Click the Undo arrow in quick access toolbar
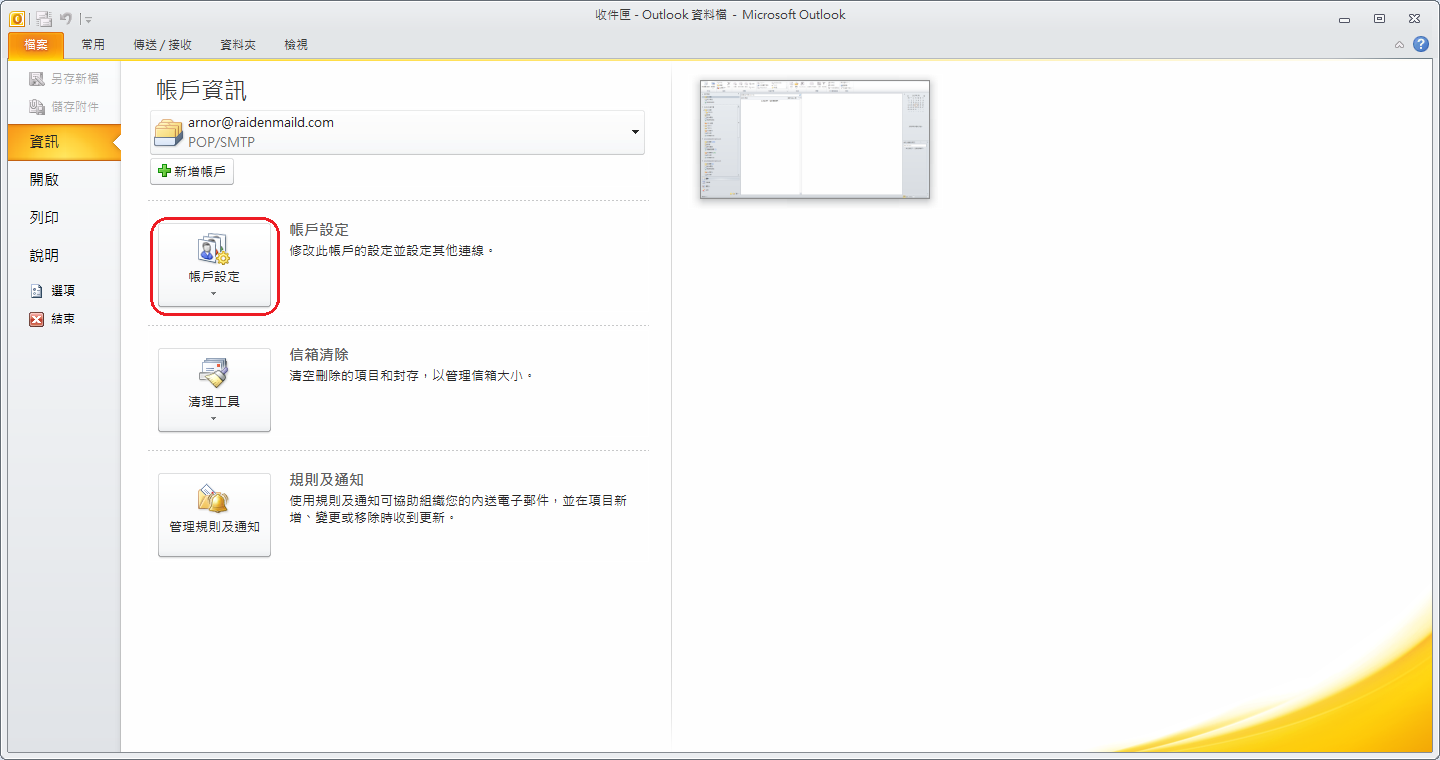The width and height of the screenshot is (1440, 760). click(66, 17)
